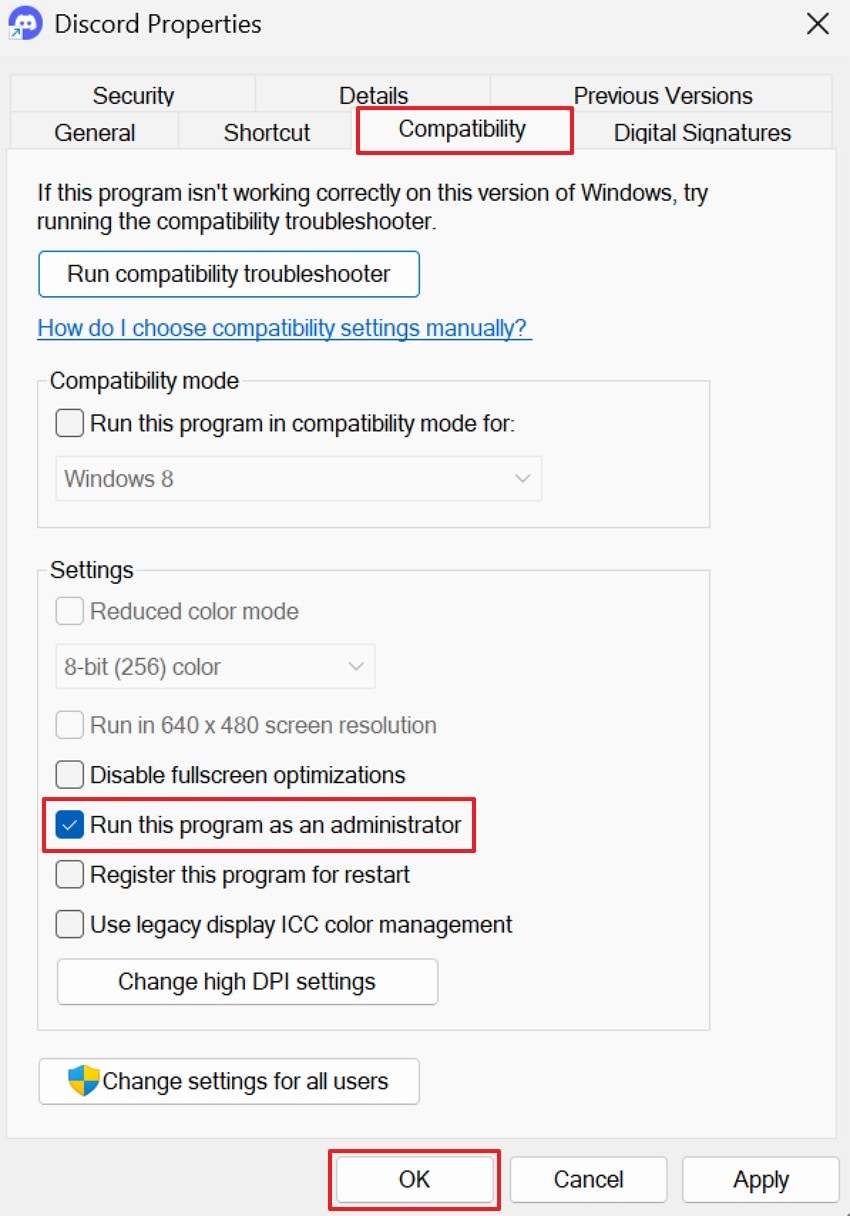Run the compatibility troubleshooter

[228, 273]
